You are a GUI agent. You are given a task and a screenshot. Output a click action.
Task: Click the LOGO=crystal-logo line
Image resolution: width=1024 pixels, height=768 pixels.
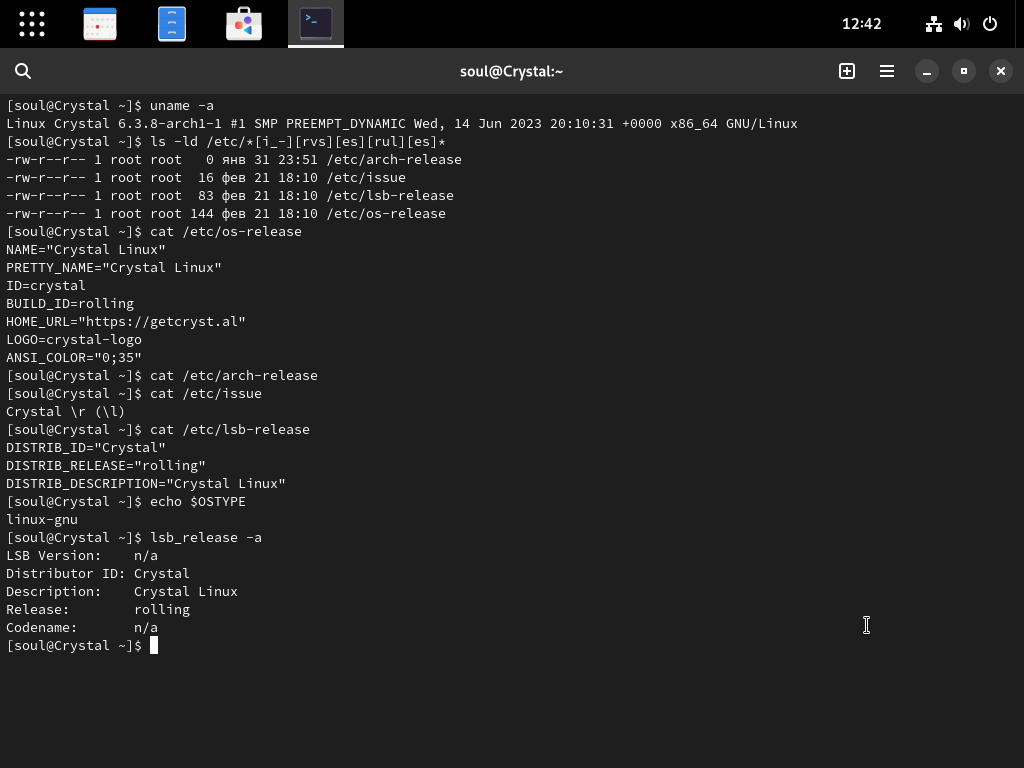(x=74, y=340)
